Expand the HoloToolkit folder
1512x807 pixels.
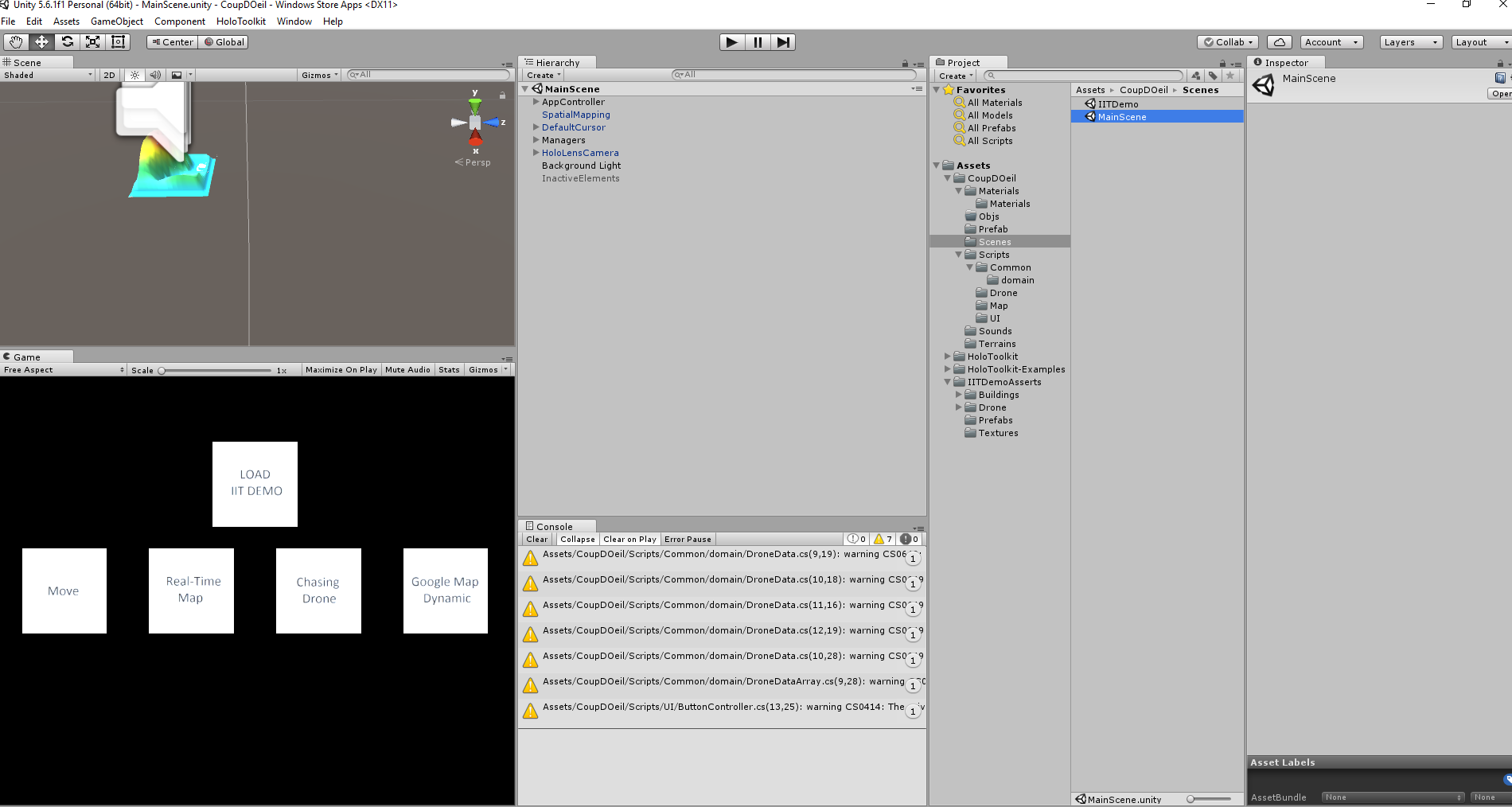pyautogui.click(x=947, y=357)
